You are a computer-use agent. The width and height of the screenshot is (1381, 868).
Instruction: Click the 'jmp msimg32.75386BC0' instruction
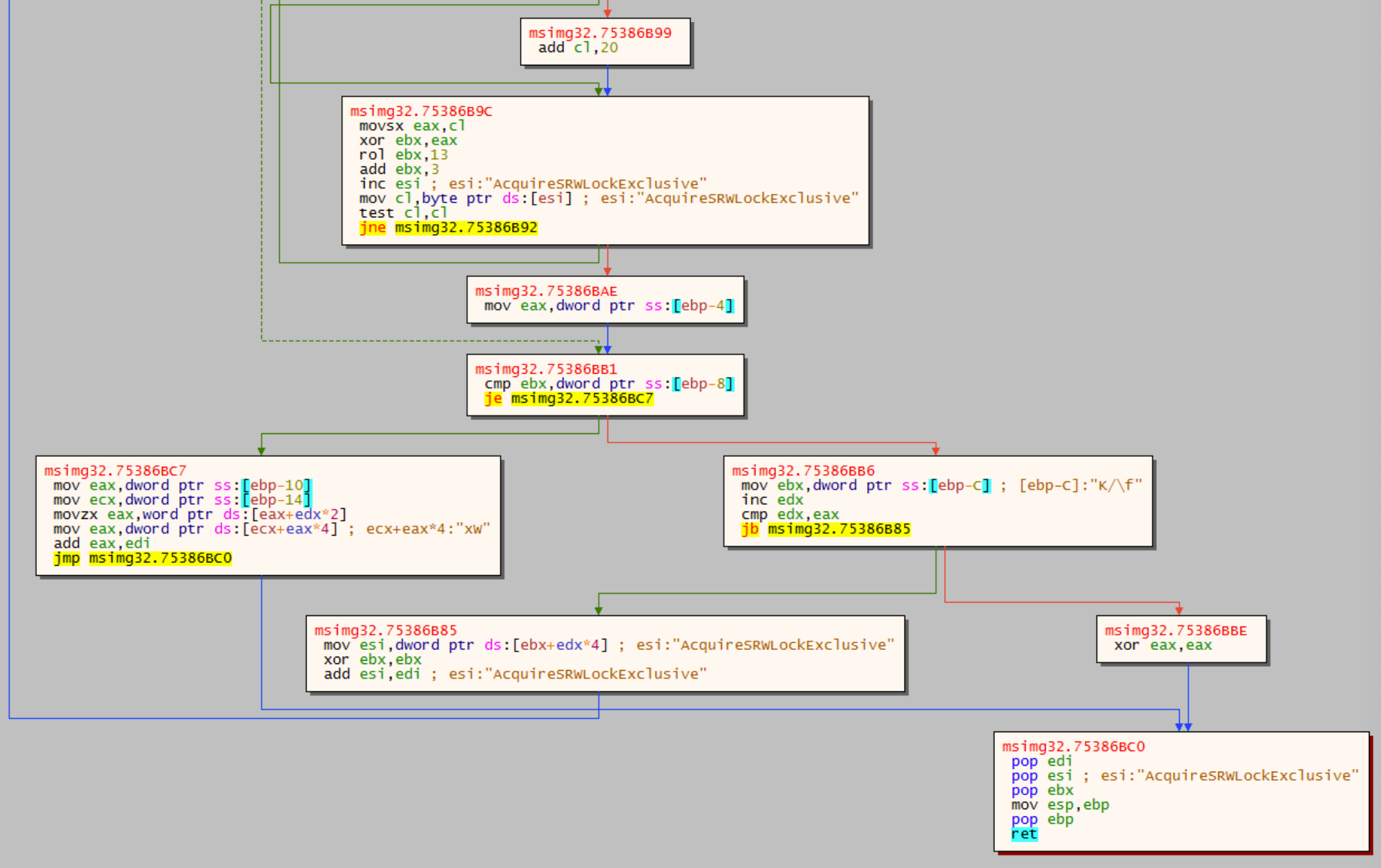(143, 558)
